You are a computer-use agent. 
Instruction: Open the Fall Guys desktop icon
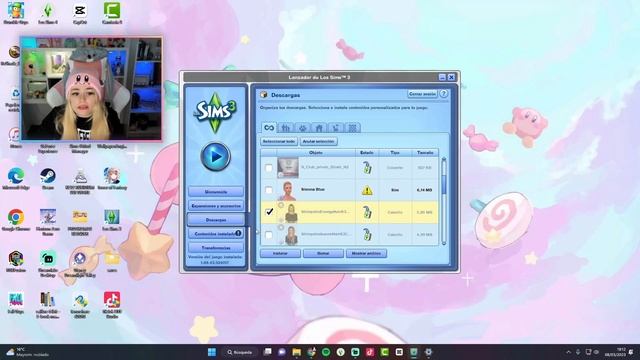click(16, 303)
